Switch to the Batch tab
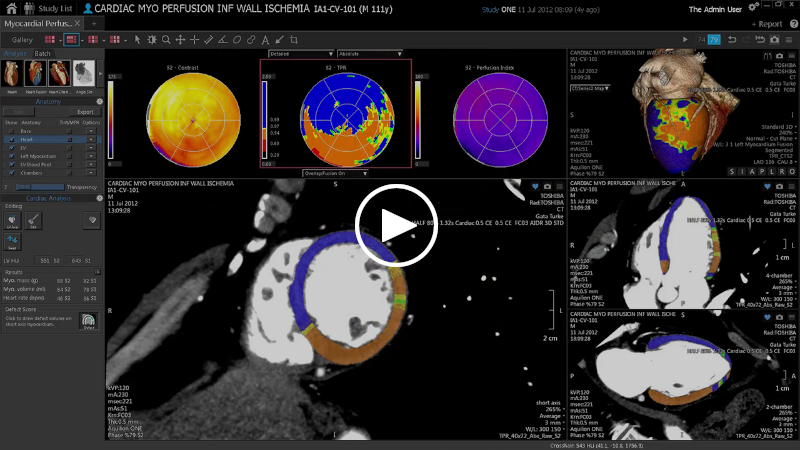 coord(42,54)
